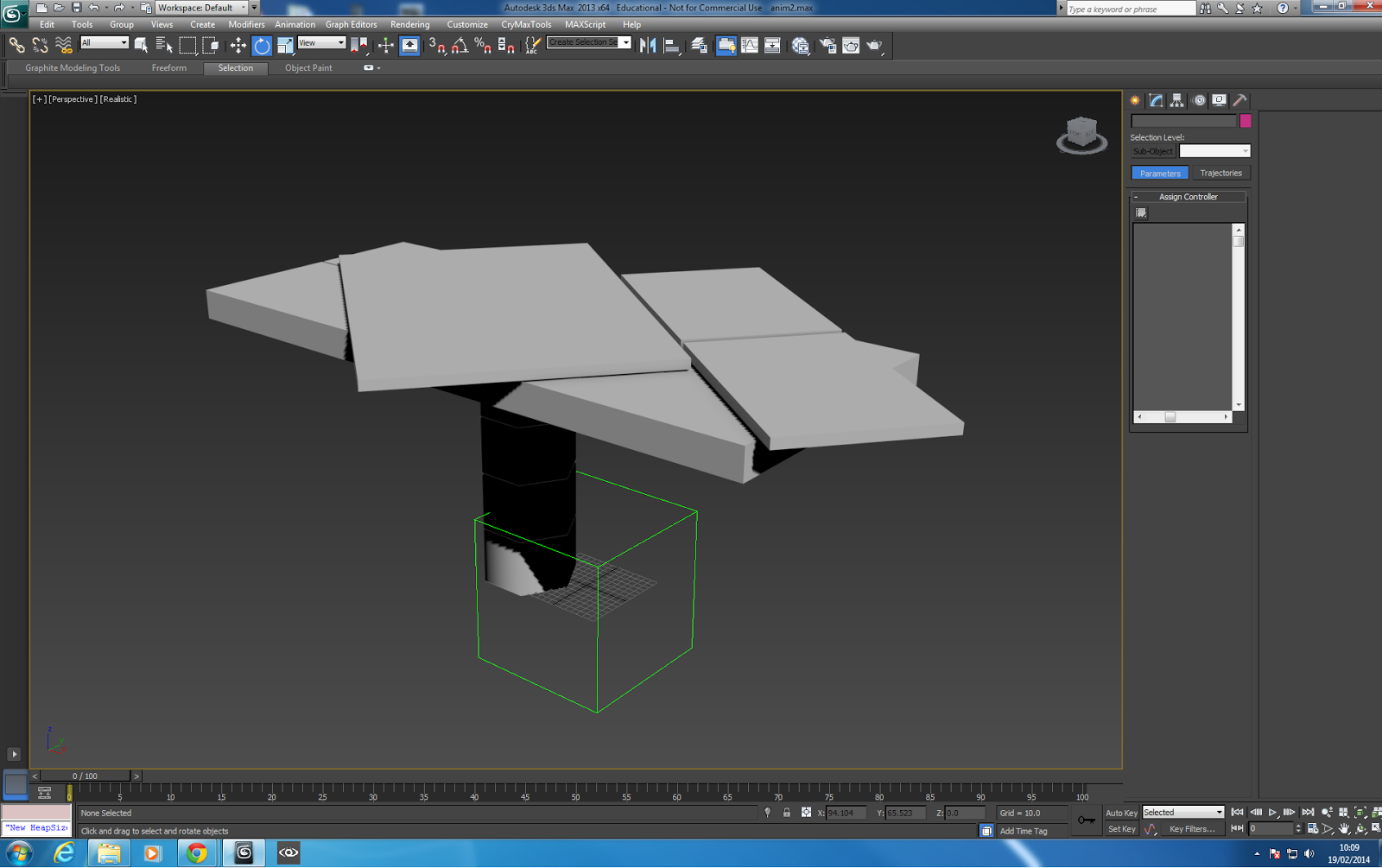Screen dimensions: 1382x868
Task: Collapse the Assign Controller rollout
Action: point(1189,197)
